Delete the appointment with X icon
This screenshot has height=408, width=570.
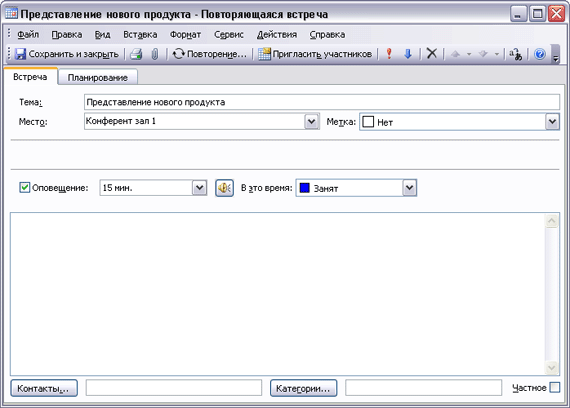pyautogui.click(x=431, y=54)
